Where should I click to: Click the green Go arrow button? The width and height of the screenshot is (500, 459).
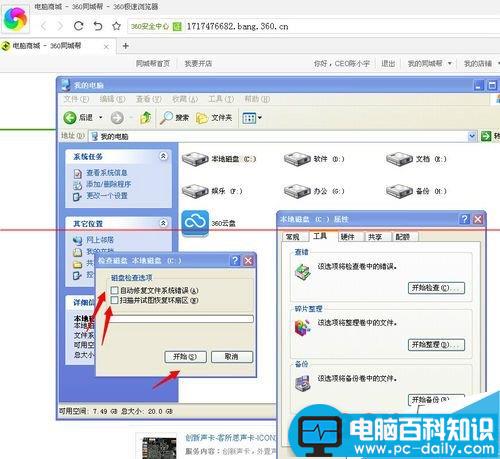(486, 136)
